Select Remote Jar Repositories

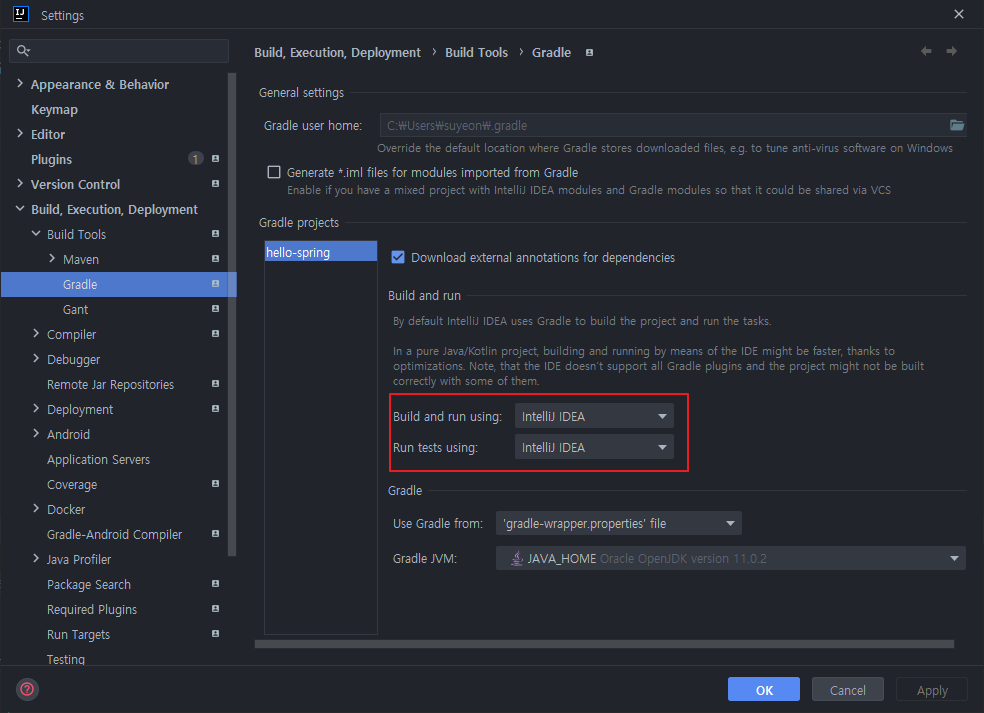coord(110,384)
